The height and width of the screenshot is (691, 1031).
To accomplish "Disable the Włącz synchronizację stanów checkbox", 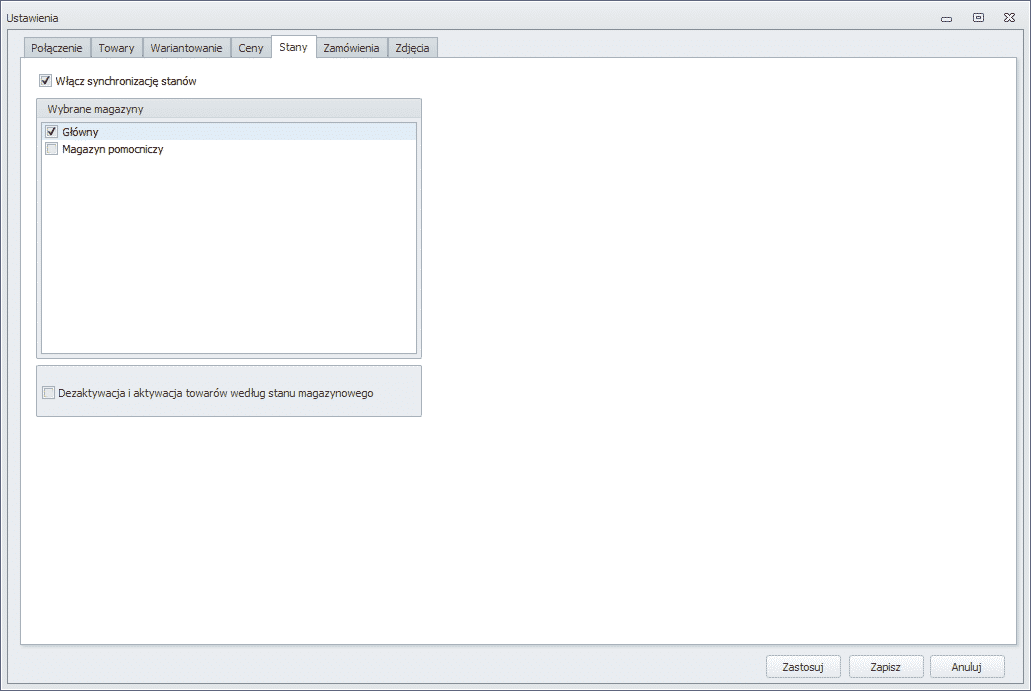I will click(45, 81).
